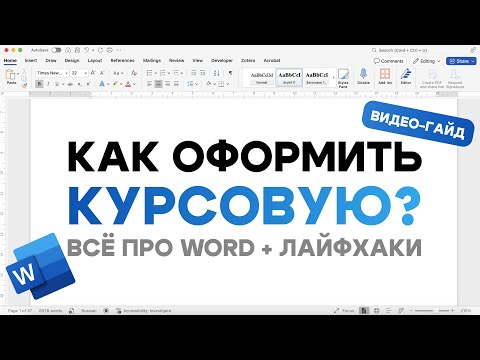Click the Decrease Indent icon
The image size is (480, 360).
(x=193, y=73)
